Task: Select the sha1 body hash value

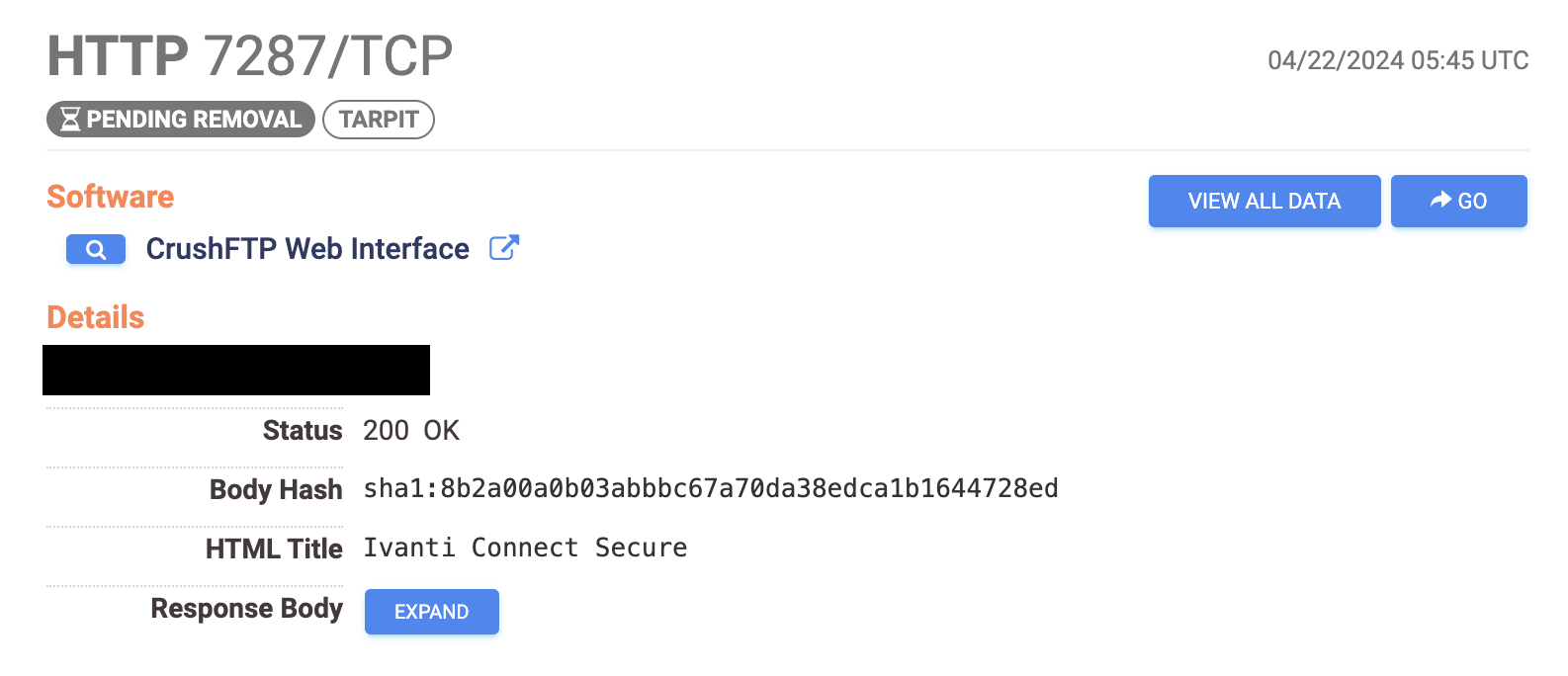Action: point(710,489)
